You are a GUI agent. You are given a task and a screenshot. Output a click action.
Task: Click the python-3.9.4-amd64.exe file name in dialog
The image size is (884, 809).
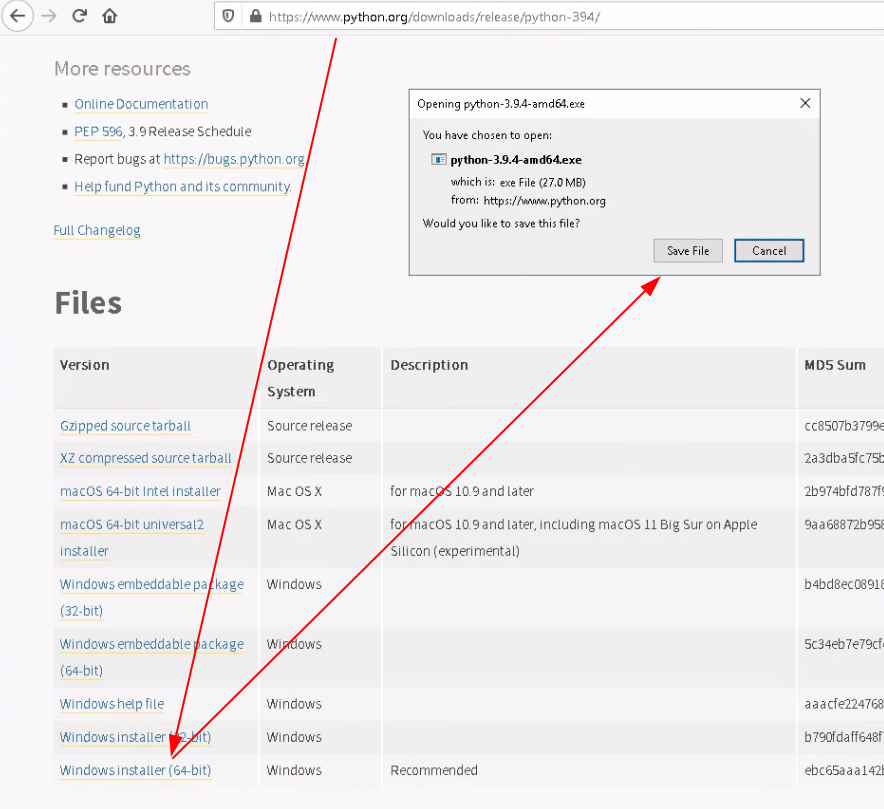pos(516,160)
